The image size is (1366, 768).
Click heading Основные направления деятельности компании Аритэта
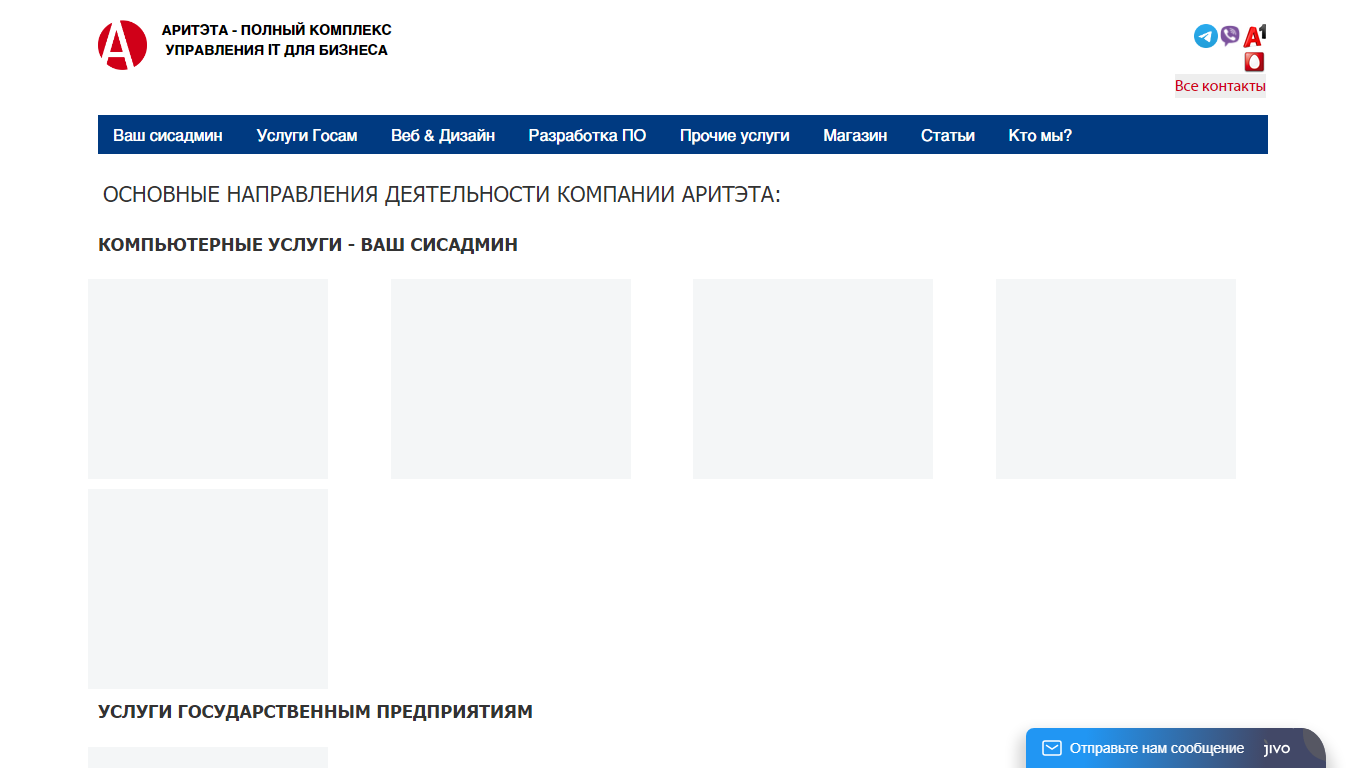tap(442, 194)
